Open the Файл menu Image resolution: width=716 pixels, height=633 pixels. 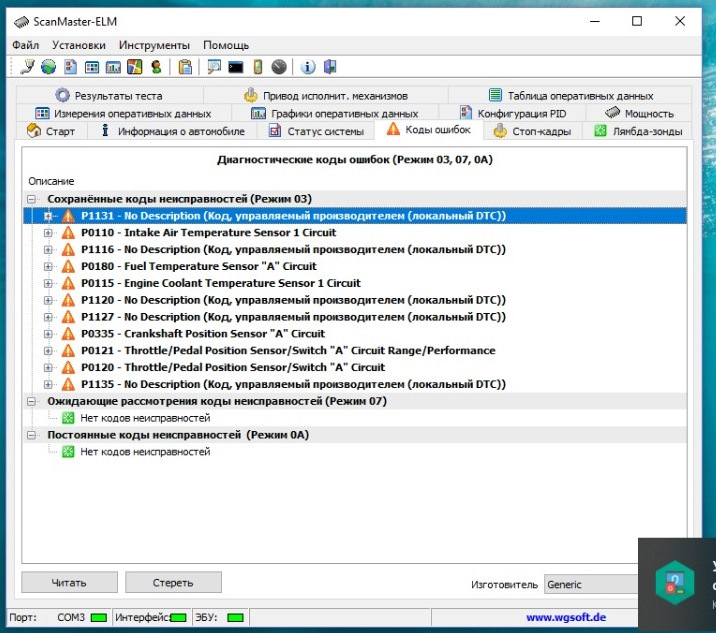pyautogui.click(x=26, y=45)
